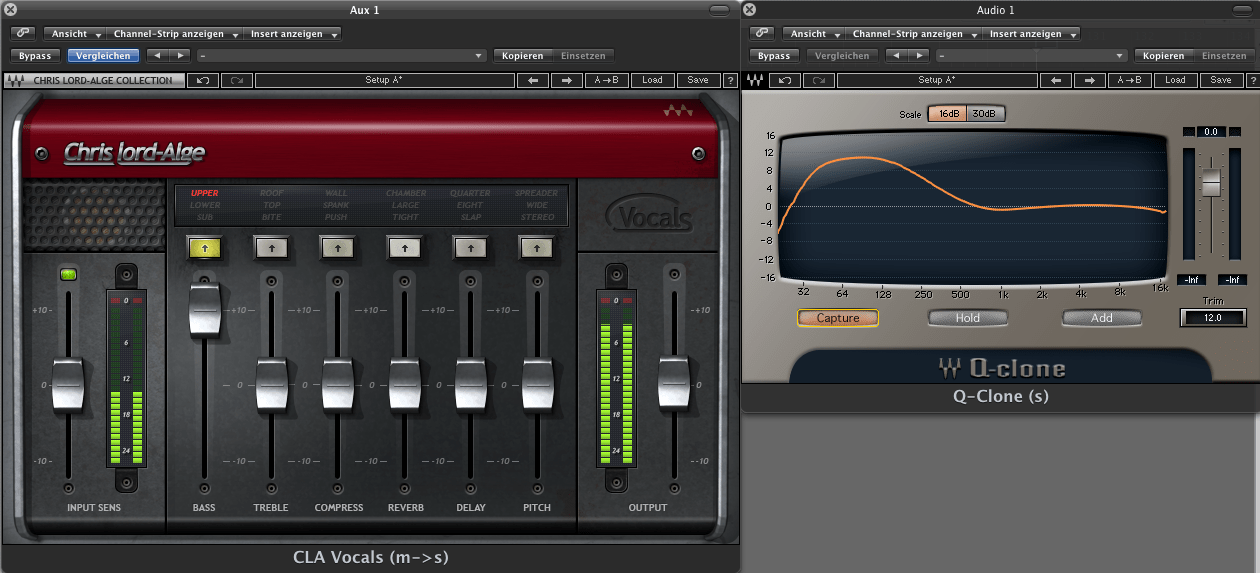Click Save in CLA Vocals toolbar
This screenshot has width=1260, height=573.
pos(698,80)
